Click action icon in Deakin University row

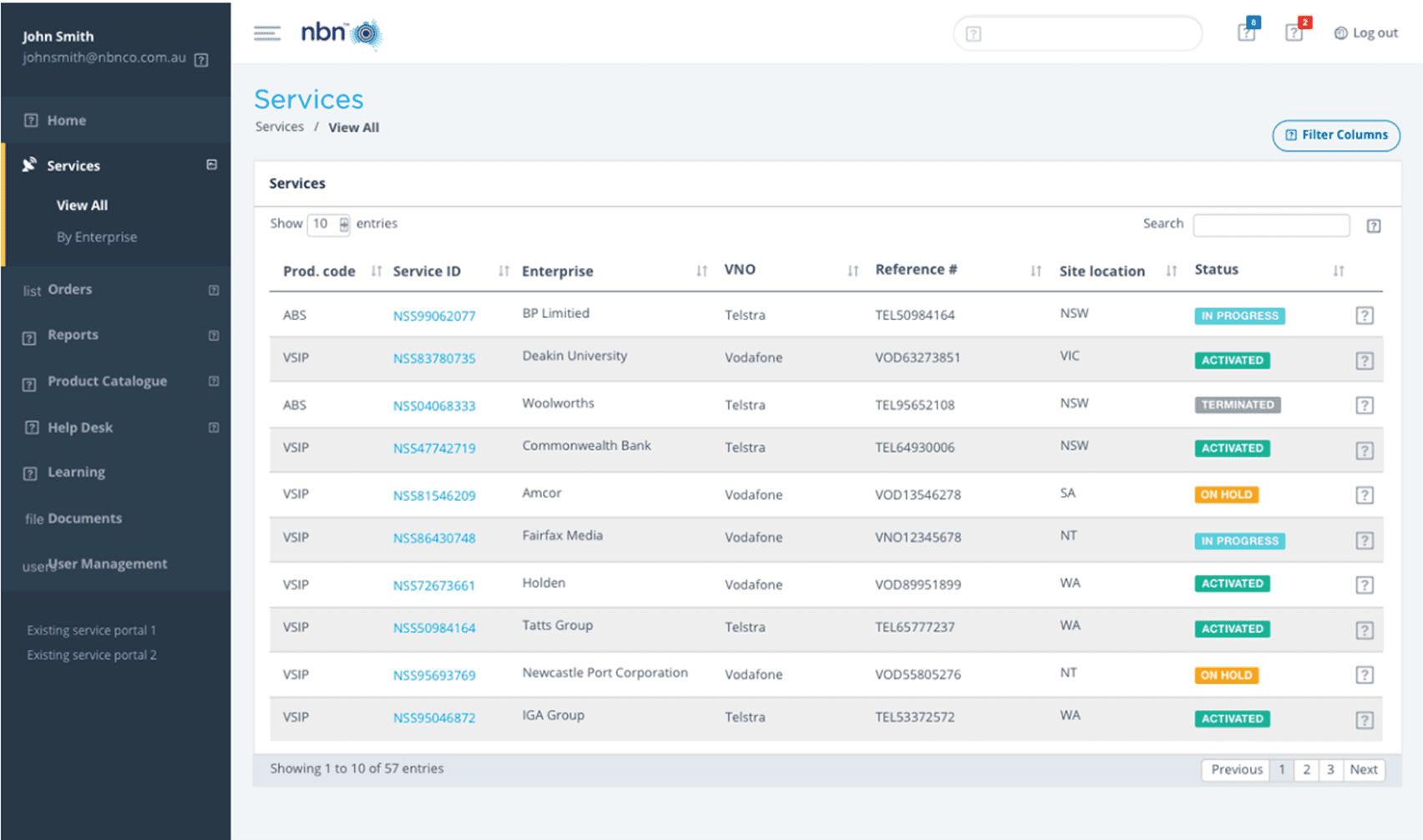pos(1365,361)
